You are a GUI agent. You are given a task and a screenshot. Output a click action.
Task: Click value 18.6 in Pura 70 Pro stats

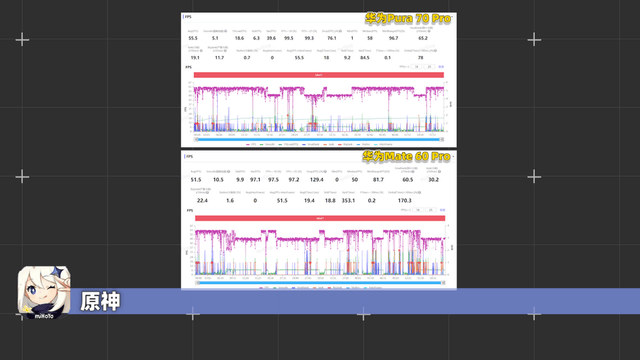pyautogui.click(x=239, y=38)
